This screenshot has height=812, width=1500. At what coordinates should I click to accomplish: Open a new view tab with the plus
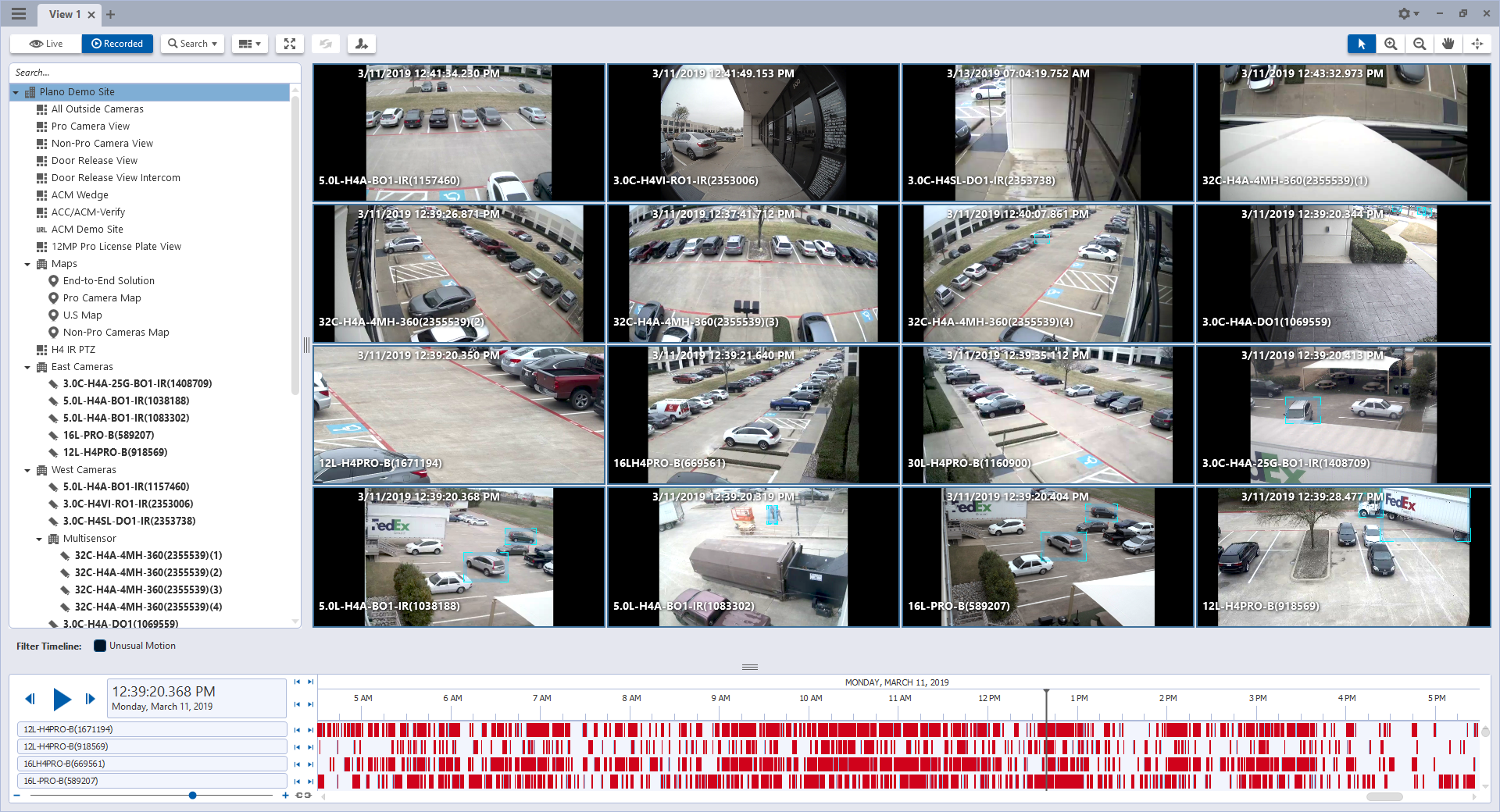pos(110,14)
